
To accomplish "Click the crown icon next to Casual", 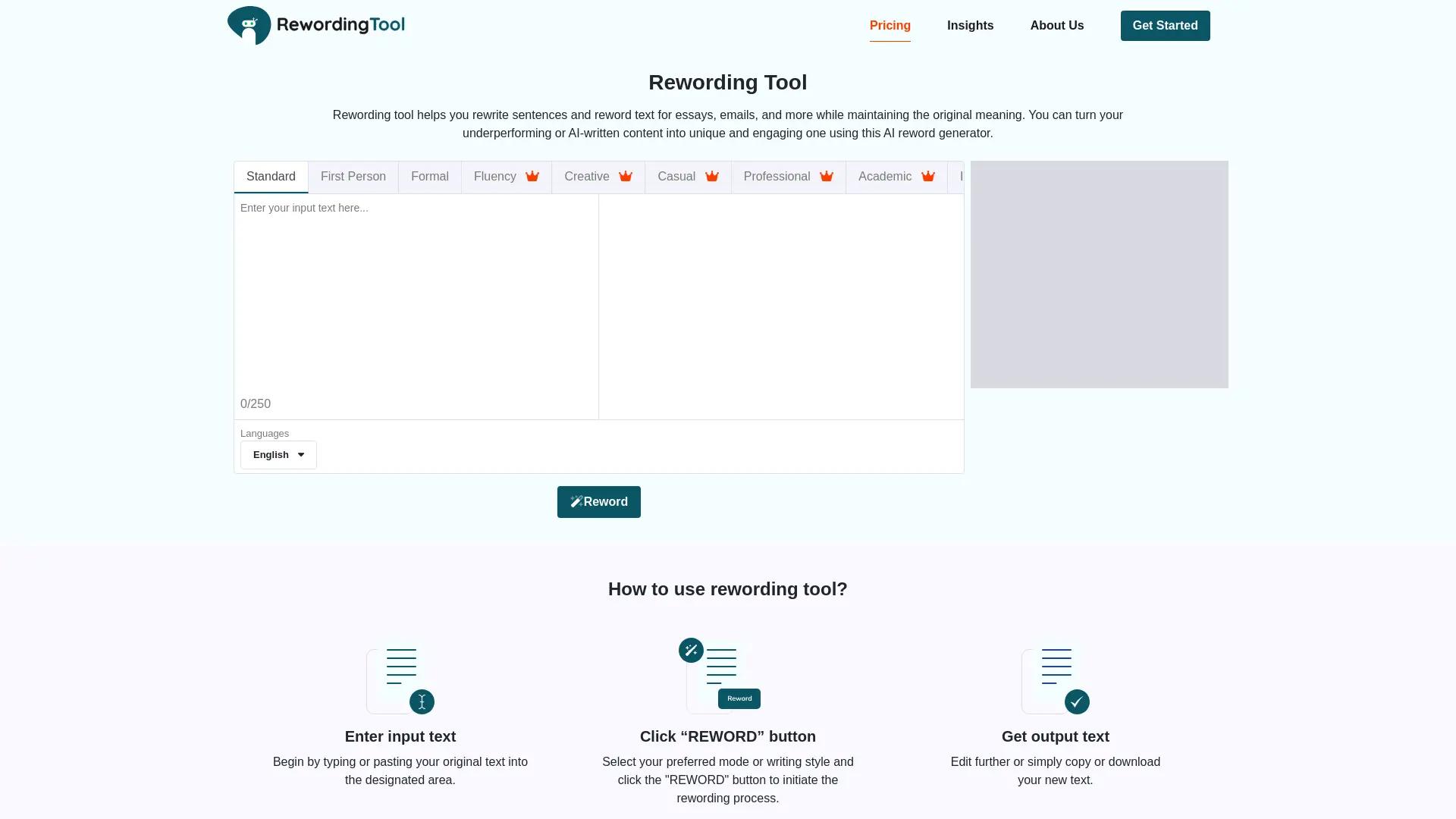I will point(712,177).
